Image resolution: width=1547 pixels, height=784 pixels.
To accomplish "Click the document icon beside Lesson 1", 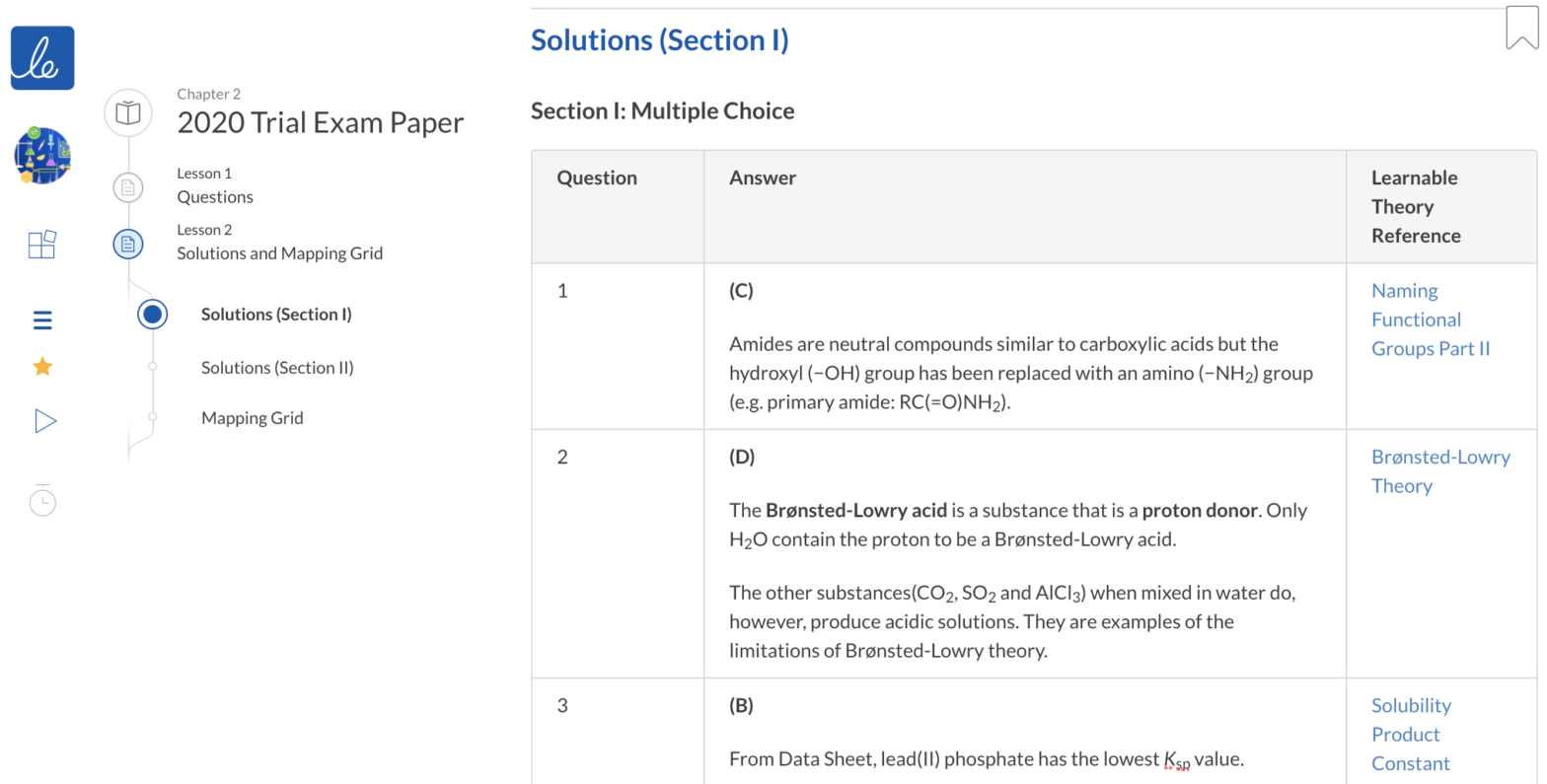I will (127, 187).
